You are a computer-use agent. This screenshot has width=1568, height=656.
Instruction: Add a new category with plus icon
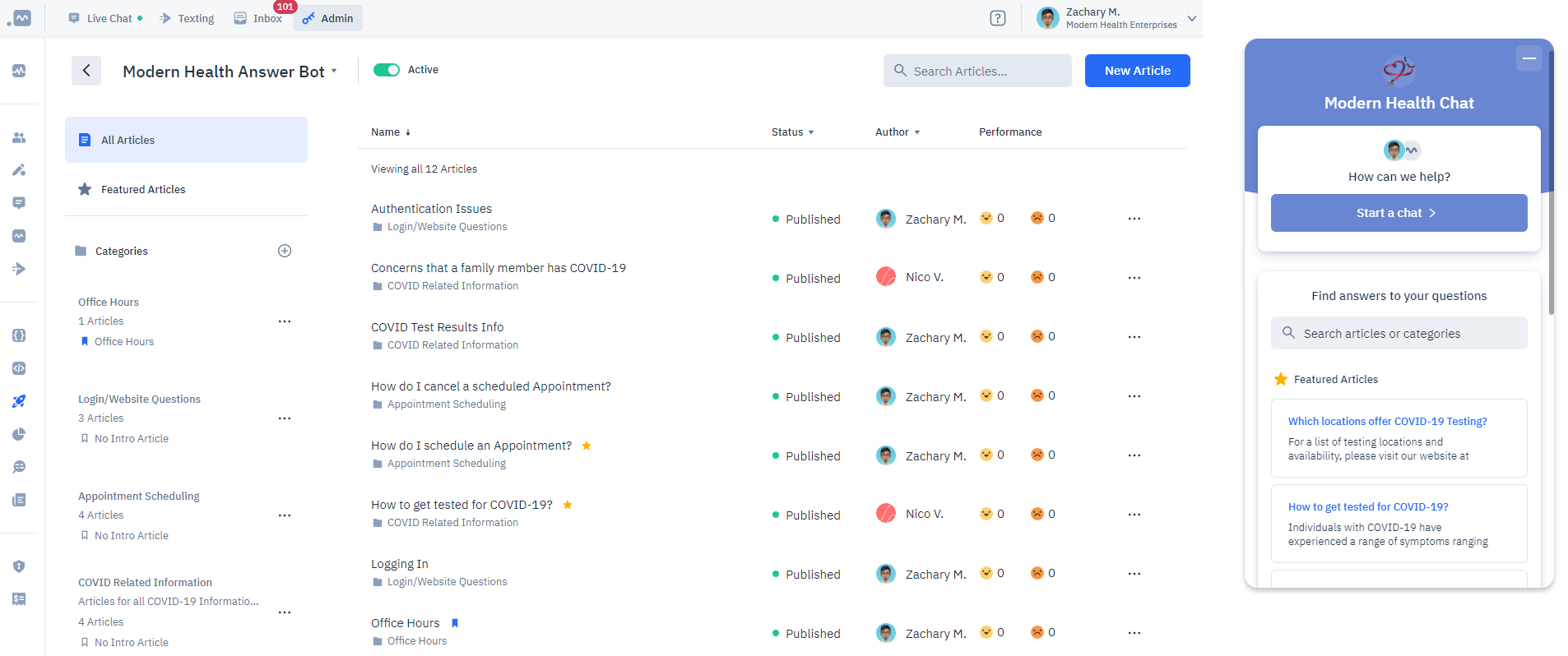pyautogui.click(x=285, y=251)
